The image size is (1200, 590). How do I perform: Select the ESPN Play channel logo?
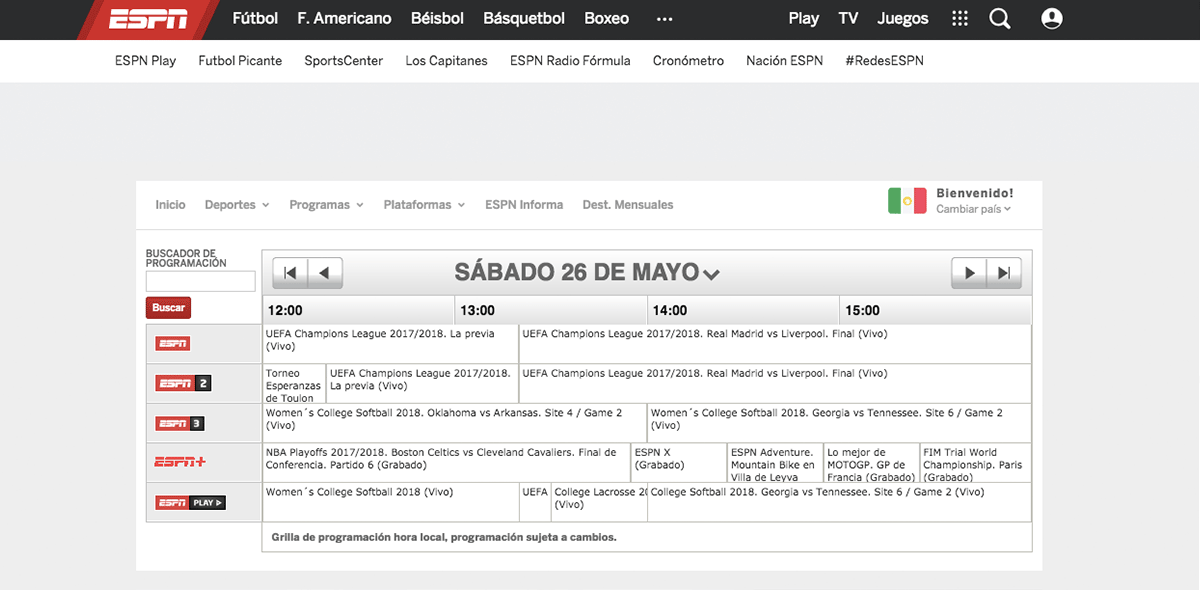[190, 502]
